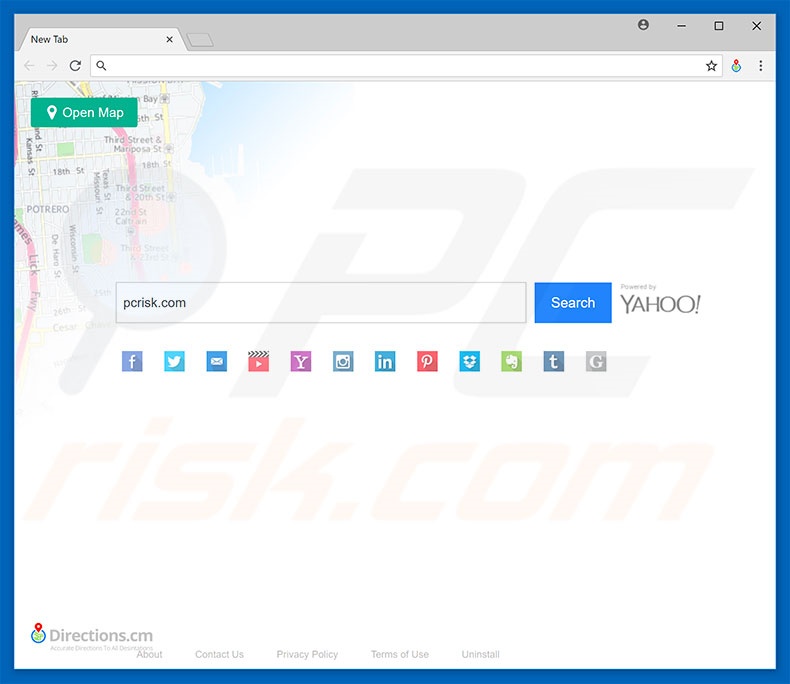Viewport: 790px width, 684px height.
Task: Open the Evernote shortcut icon
Action: [511, 362]
